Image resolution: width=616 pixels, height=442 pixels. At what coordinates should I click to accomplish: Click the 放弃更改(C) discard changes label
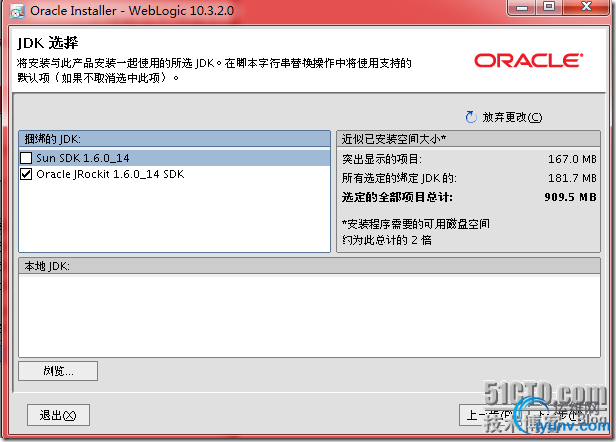click(512, 117)
